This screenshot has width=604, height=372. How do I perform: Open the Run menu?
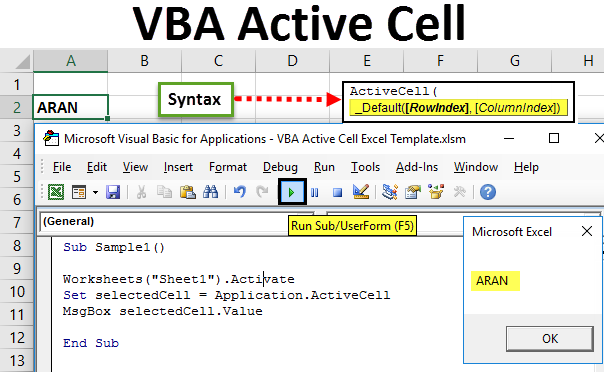click(324, 167)
